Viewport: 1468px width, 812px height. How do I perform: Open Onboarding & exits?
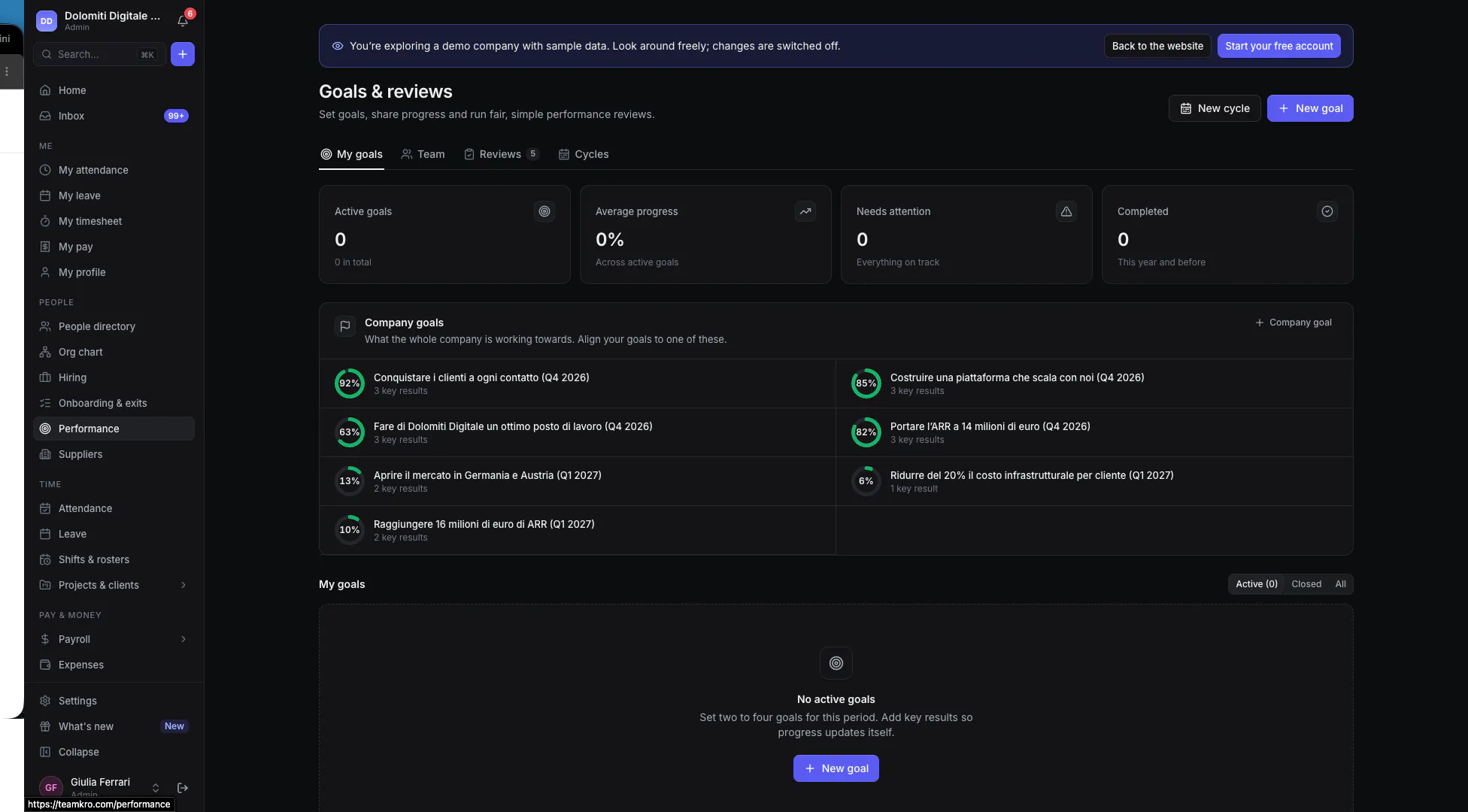114,403
